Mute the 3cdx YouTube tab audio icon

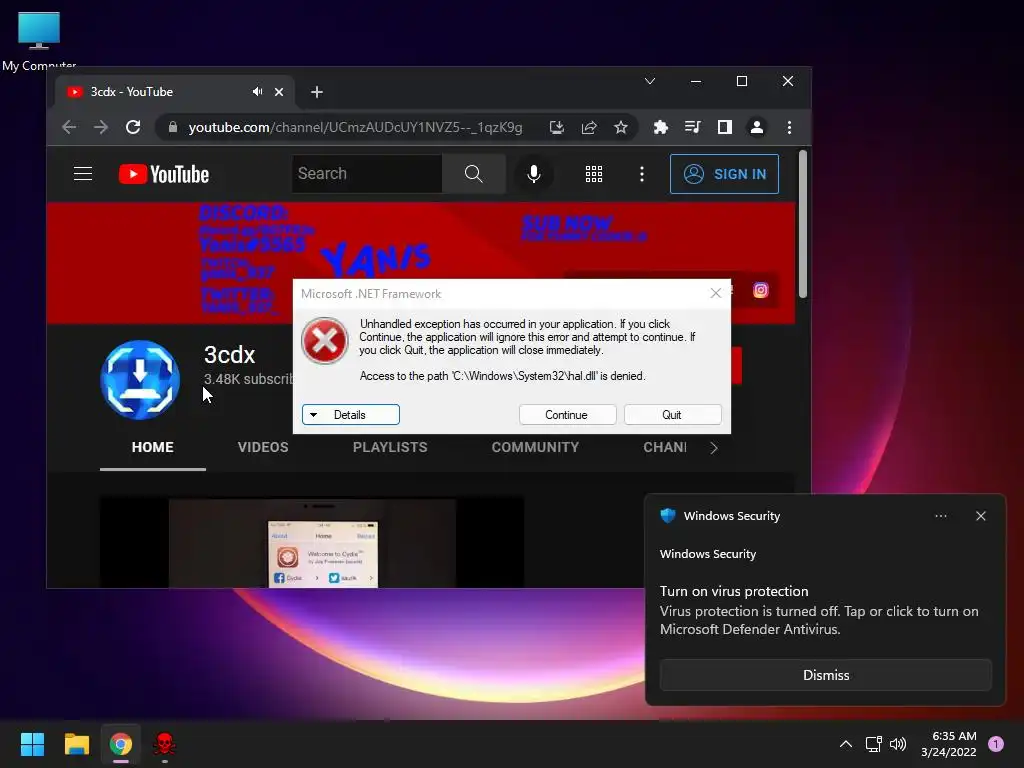(x=257, y=92)
